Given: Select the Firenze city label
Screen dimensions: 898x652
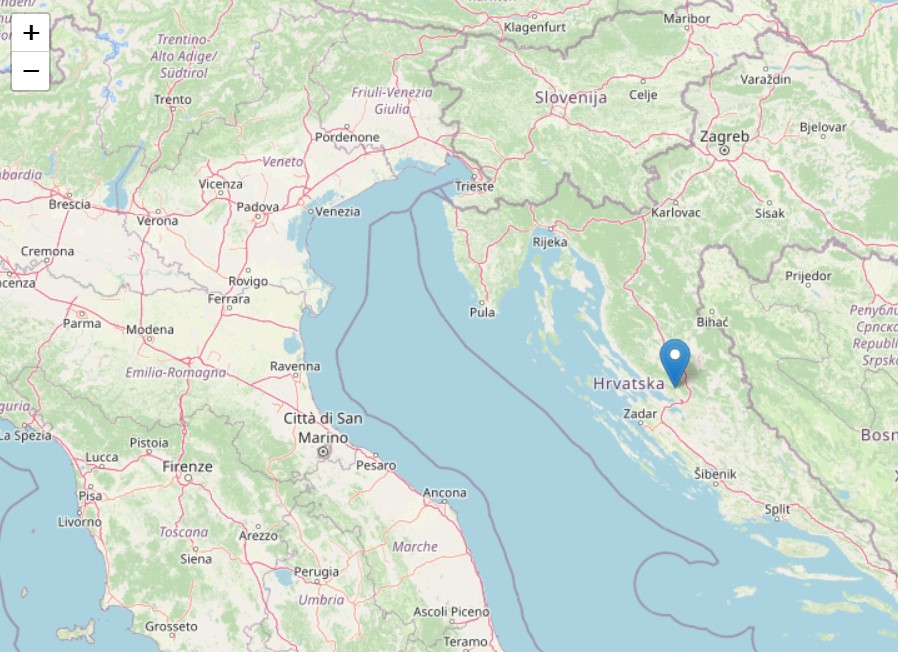Looking at the screenshot, I should pos(187,466).
